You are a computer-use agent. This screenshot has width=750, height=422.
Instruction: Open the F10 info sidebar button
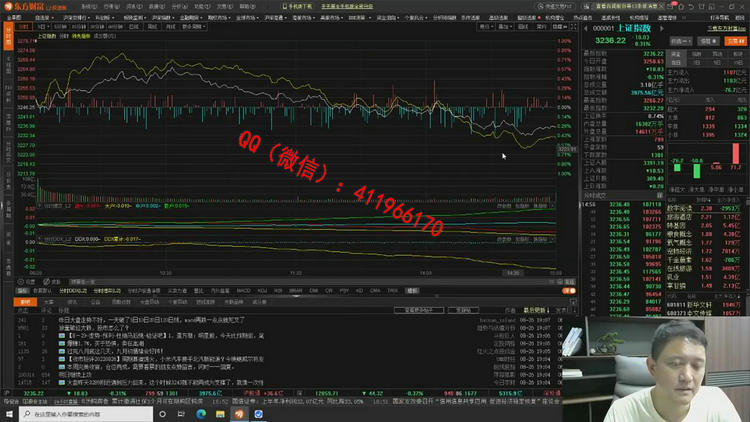8,94
